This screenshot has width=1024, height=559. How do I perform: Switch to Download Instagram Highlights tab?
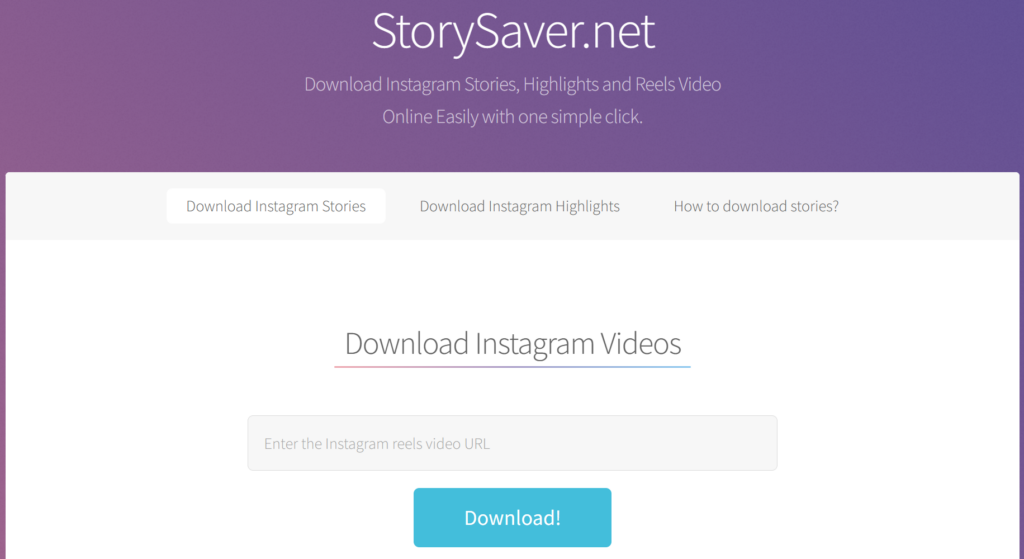pyautogui.click(x=519, y=206)
